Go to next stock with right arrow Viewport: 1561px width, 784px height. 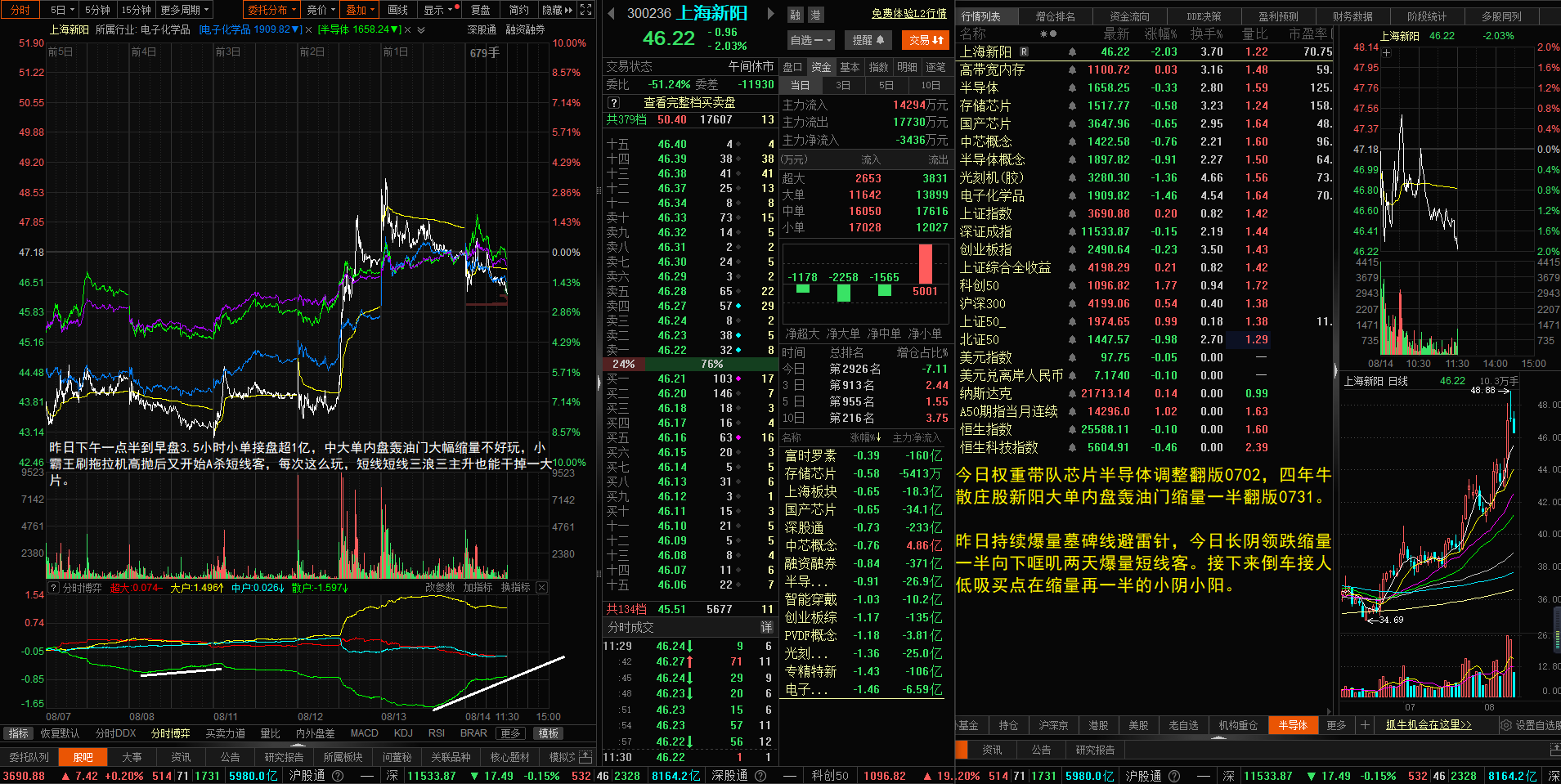click(x=770, y=13)
